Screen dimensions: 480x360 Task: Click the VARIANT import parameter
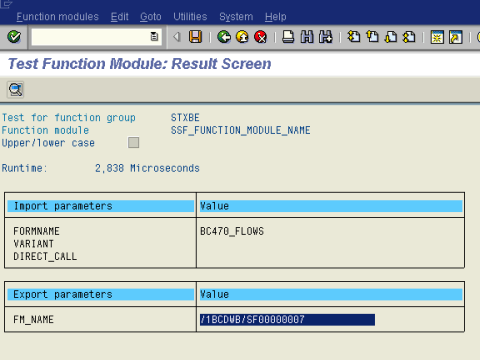(33, 244)
